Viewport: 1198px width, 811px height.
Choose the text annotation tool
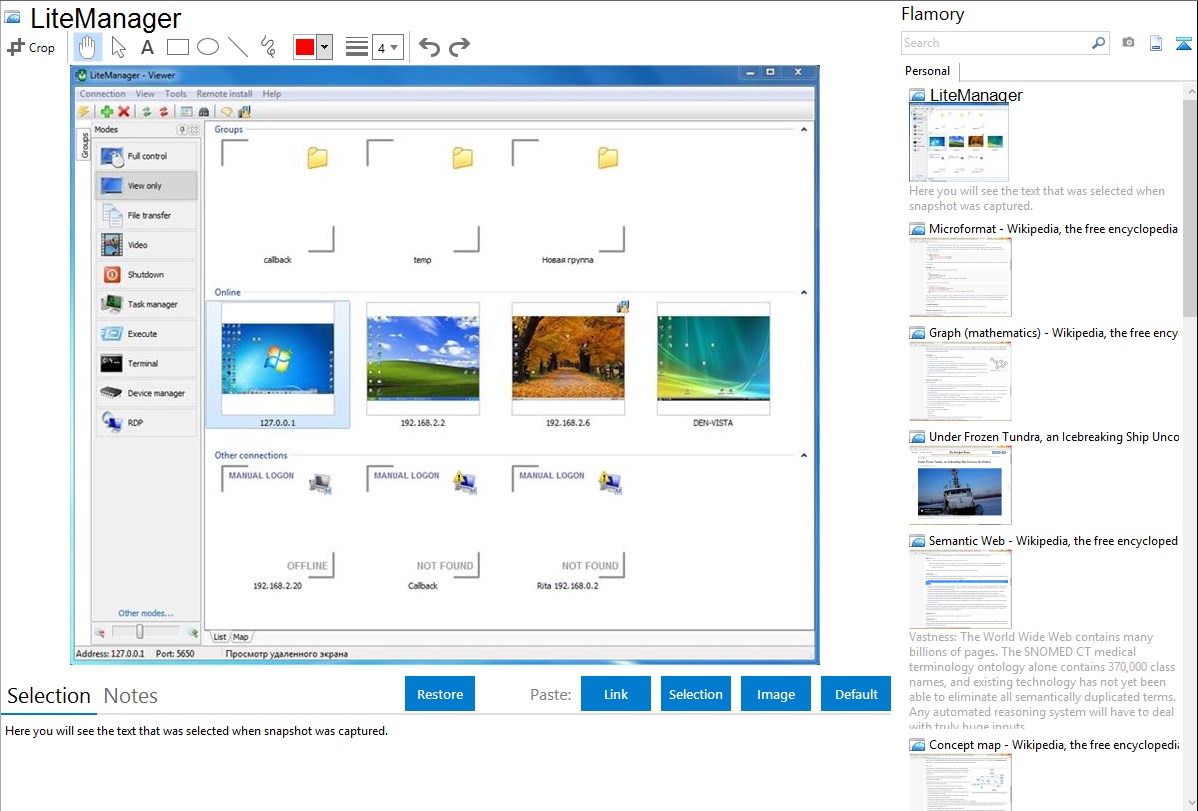[x=147, y=47]
